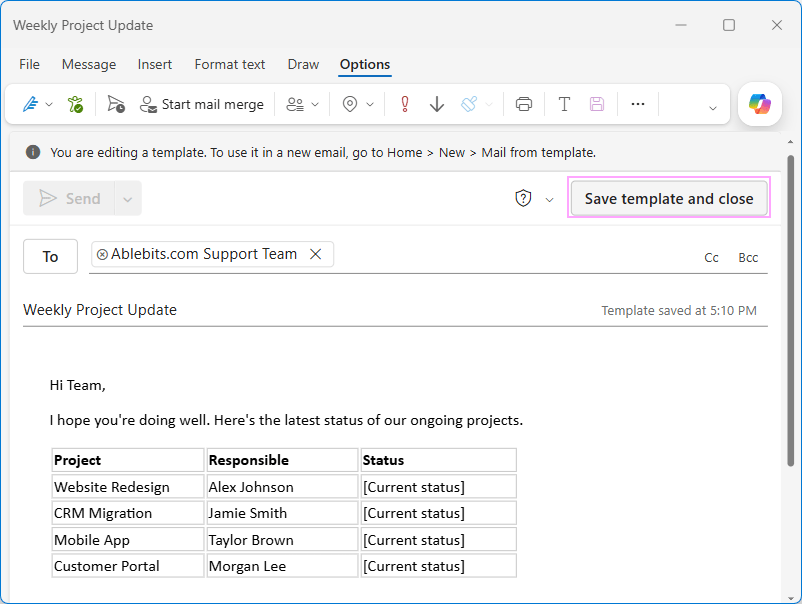
Task: Click Save template and close
Action: click(x=669, y=198)
